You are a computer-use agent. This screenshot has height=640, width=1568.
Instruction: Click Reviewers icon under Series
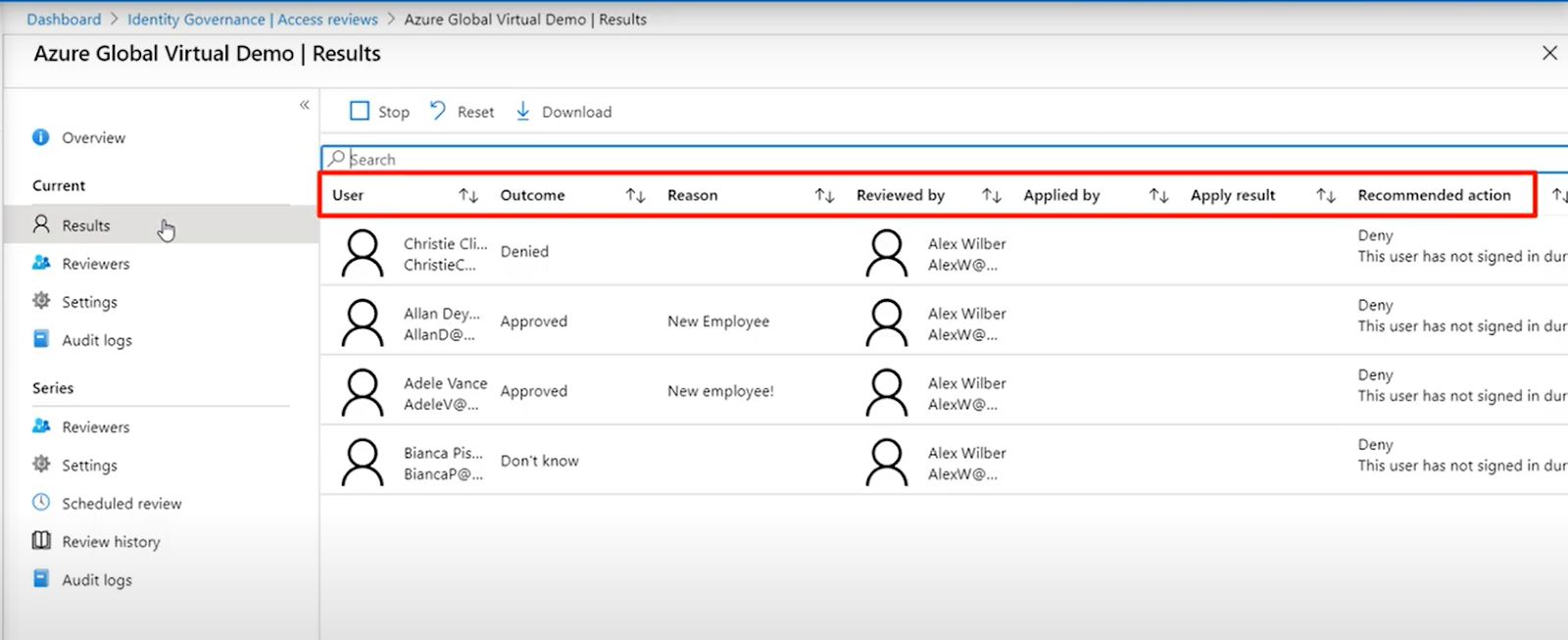click(41, 426)
